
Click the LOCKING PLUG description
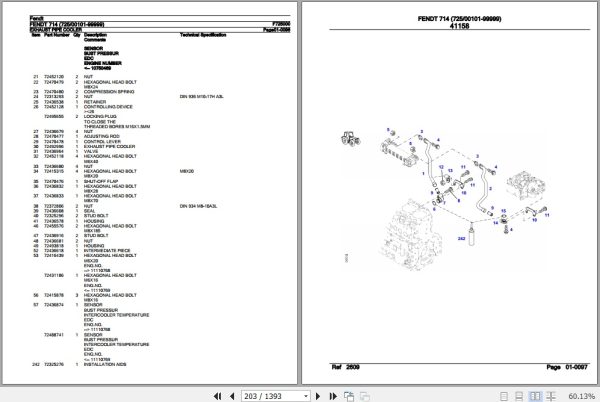click(x=100, y=116)
